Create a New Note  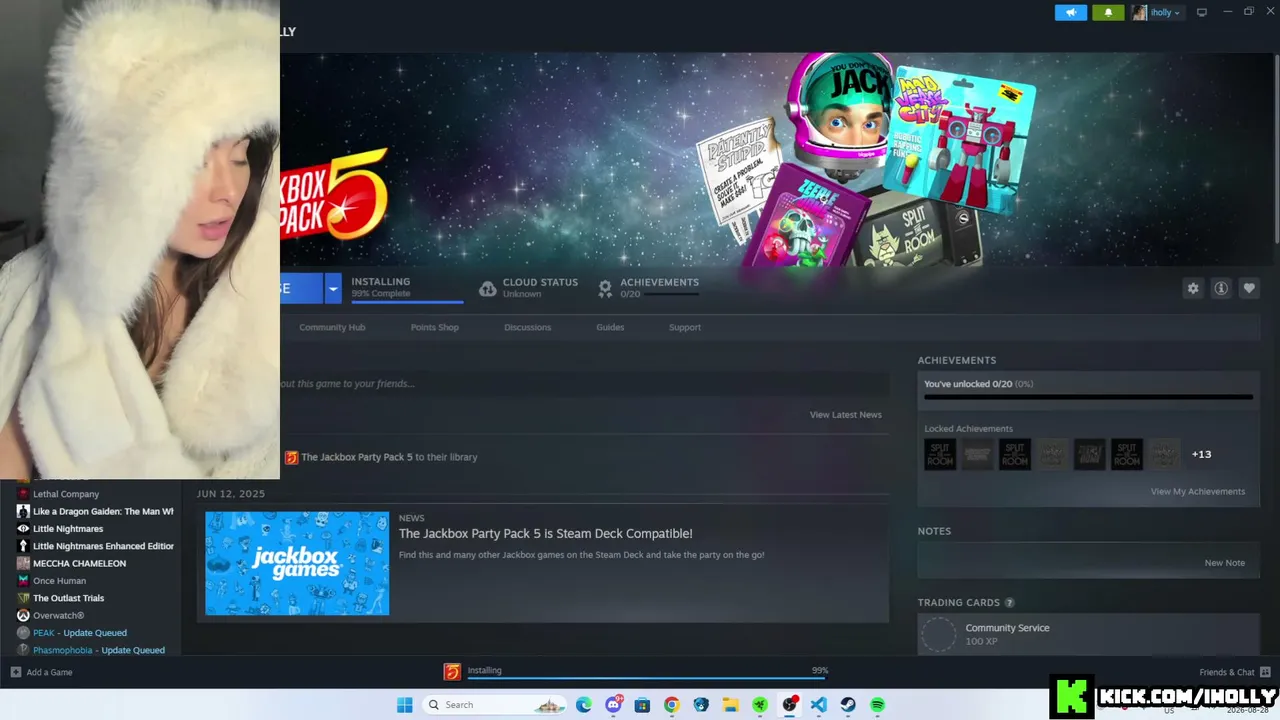tap(1224, 563)
